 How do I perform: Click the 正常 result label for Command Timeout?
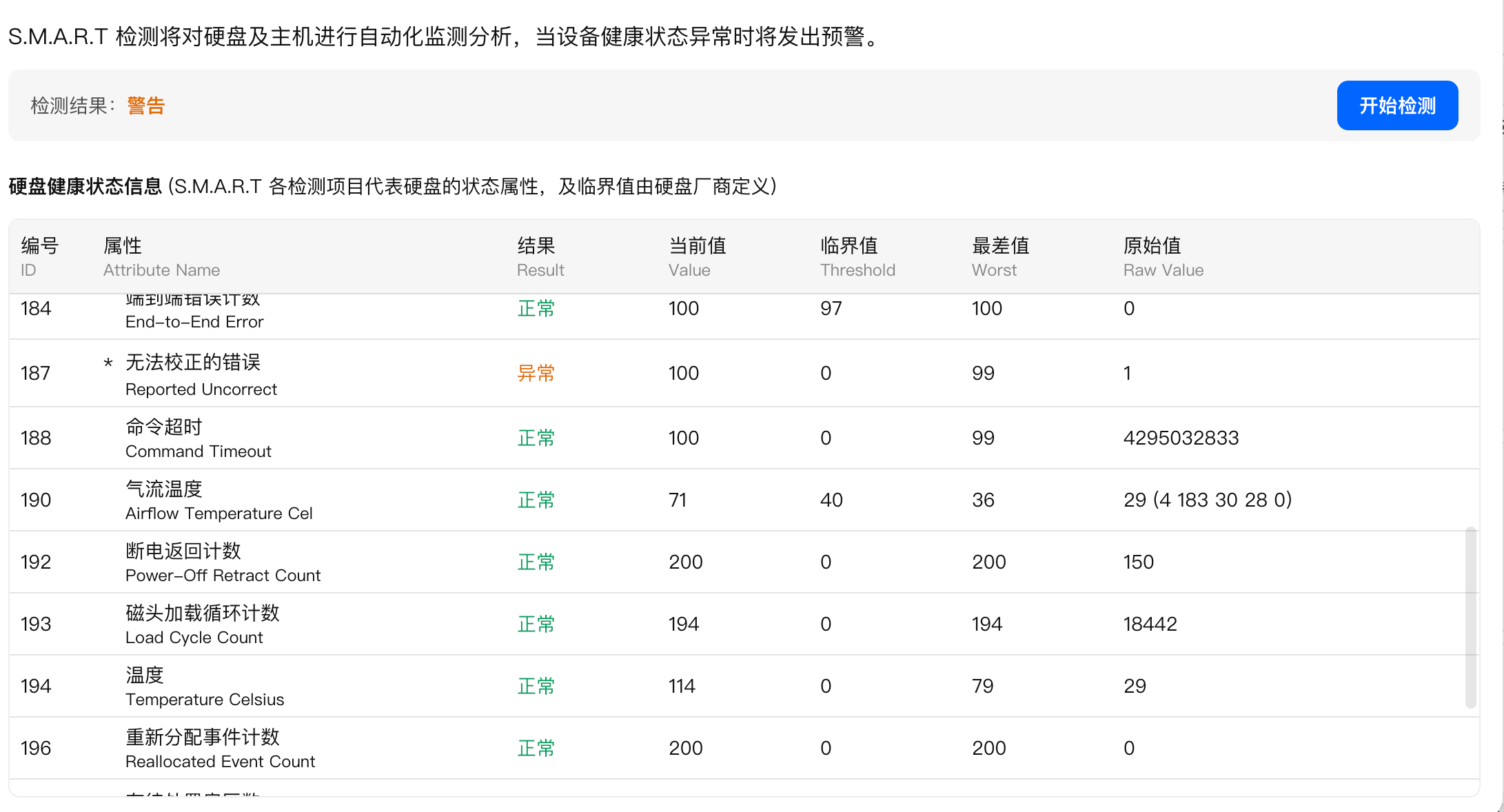tap(536, 437)
